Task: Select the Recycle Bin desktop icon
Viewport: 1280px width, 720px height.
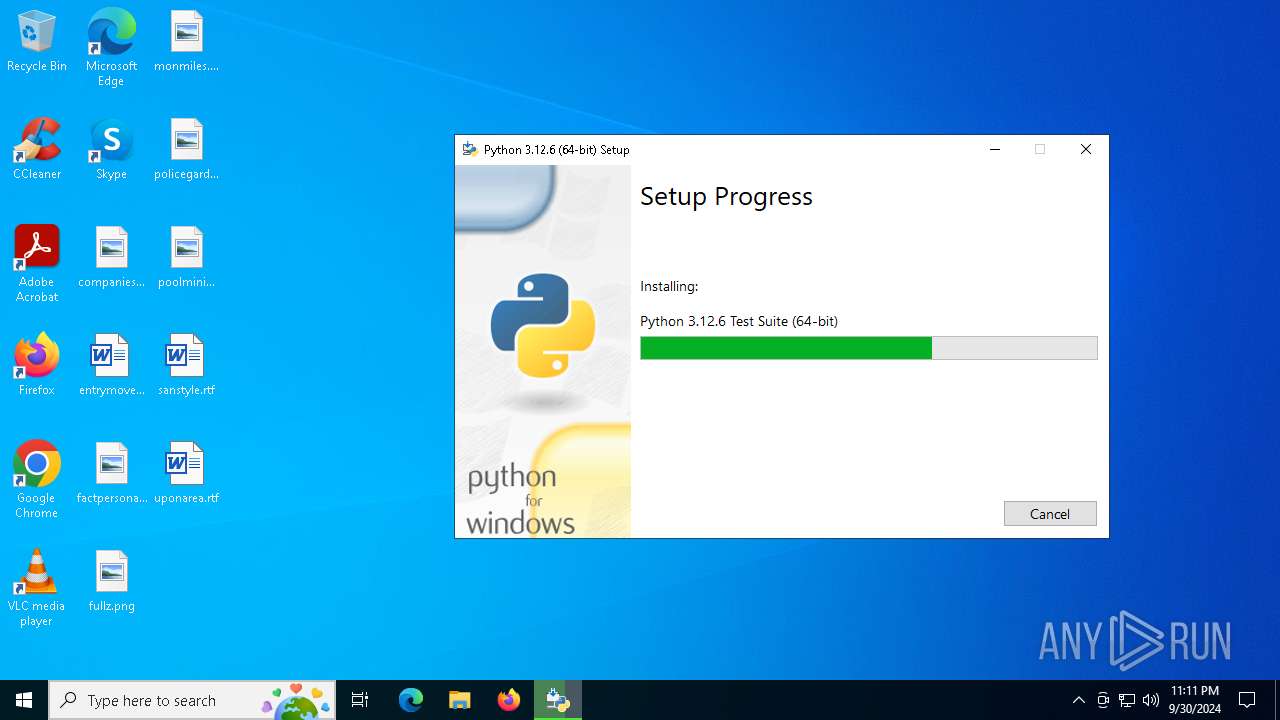Action: [x=37, y=42]
